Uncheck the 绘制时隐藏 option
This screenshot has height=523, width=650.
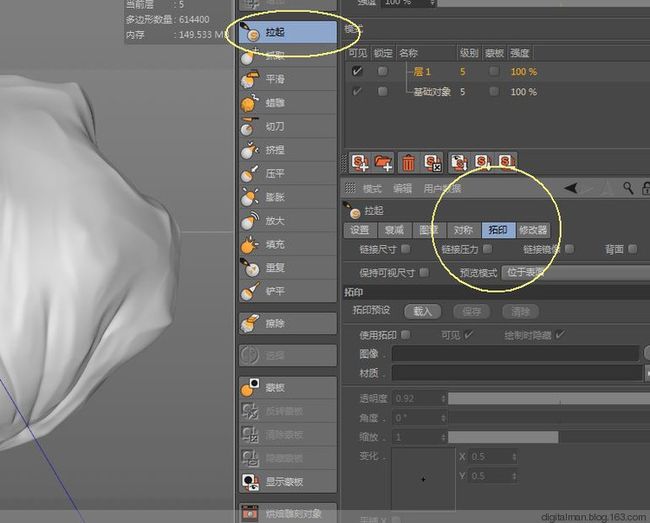click(x=560, y=334)
